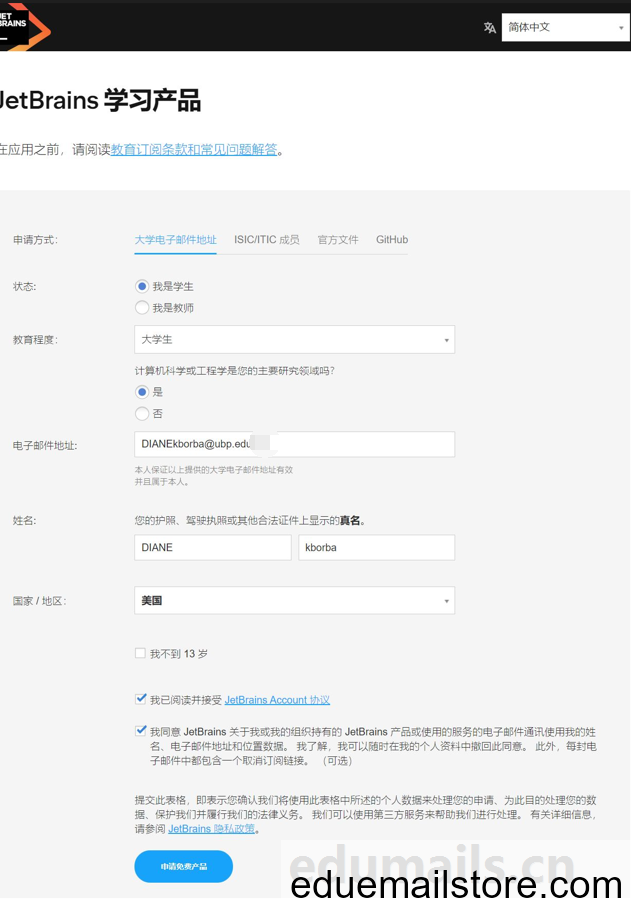Click the email address input field

click(x=294, y=444)
